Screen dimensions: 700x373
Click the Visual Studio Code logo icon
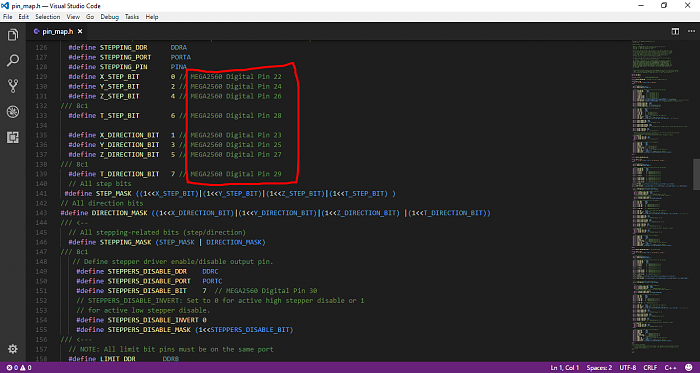[x=5, y=5]
